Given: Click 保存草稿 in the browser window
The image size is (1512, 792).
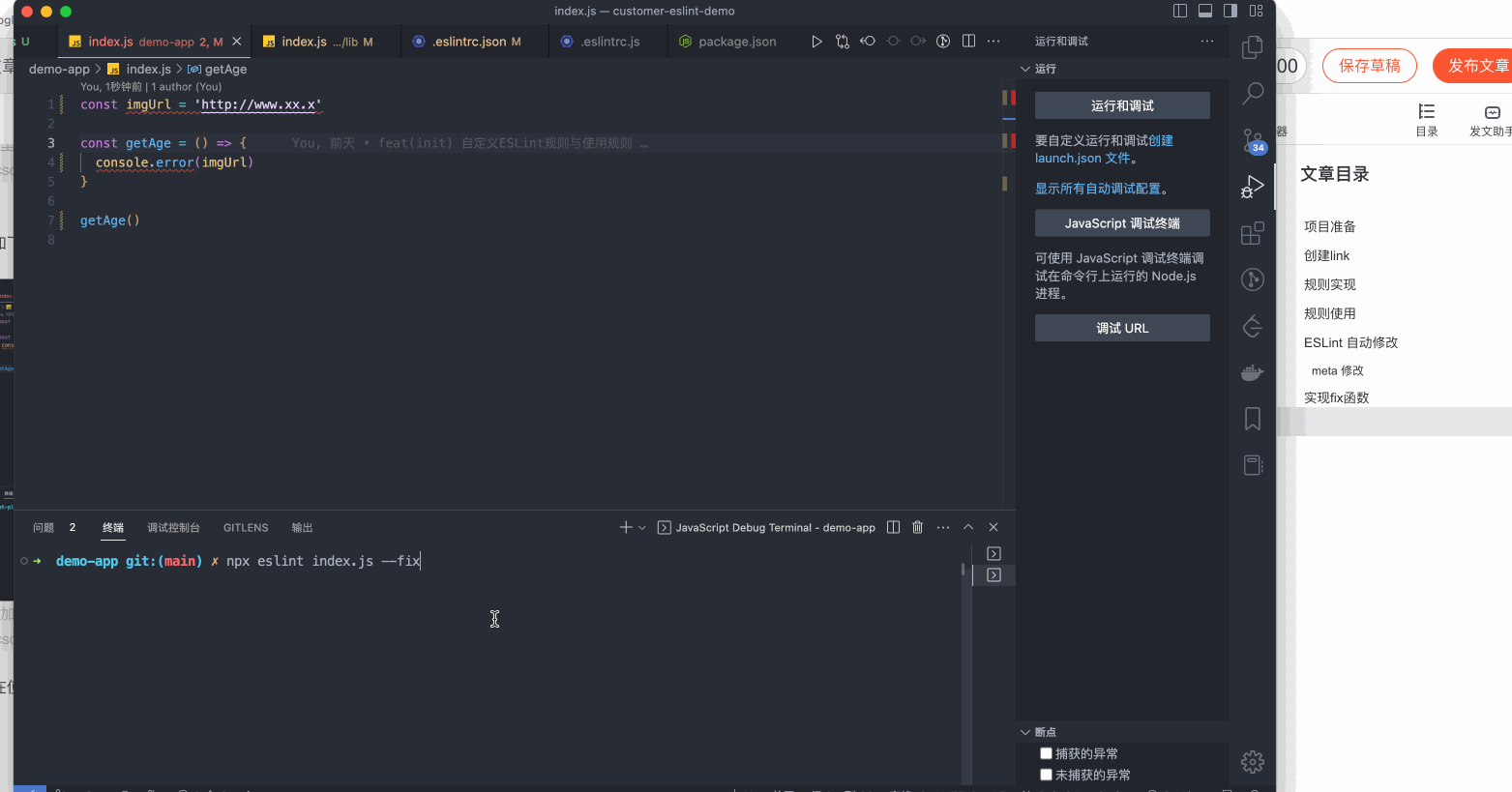Looking at the screenshot, I should tap(1370, 66).
